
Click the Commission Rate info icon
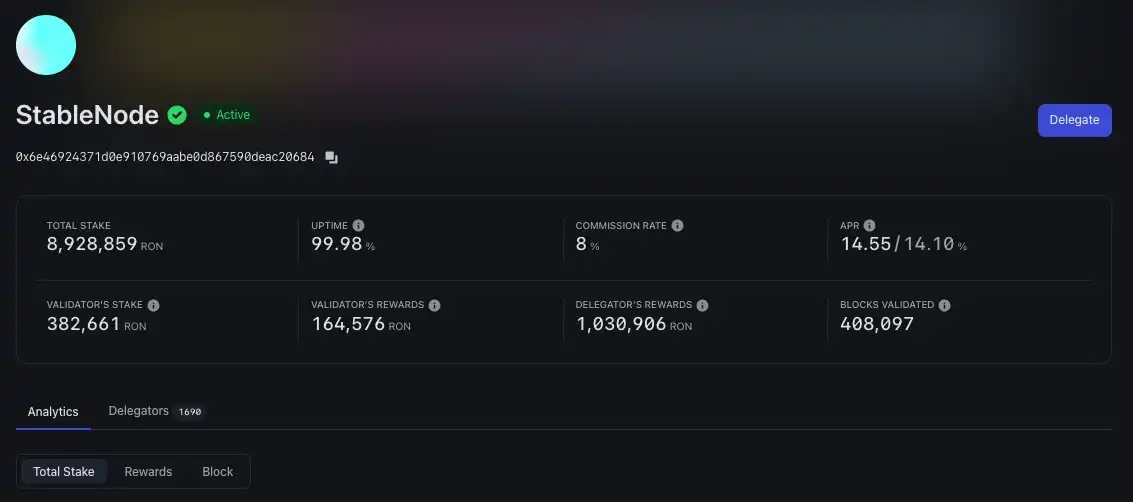click(x=677, y=226)
